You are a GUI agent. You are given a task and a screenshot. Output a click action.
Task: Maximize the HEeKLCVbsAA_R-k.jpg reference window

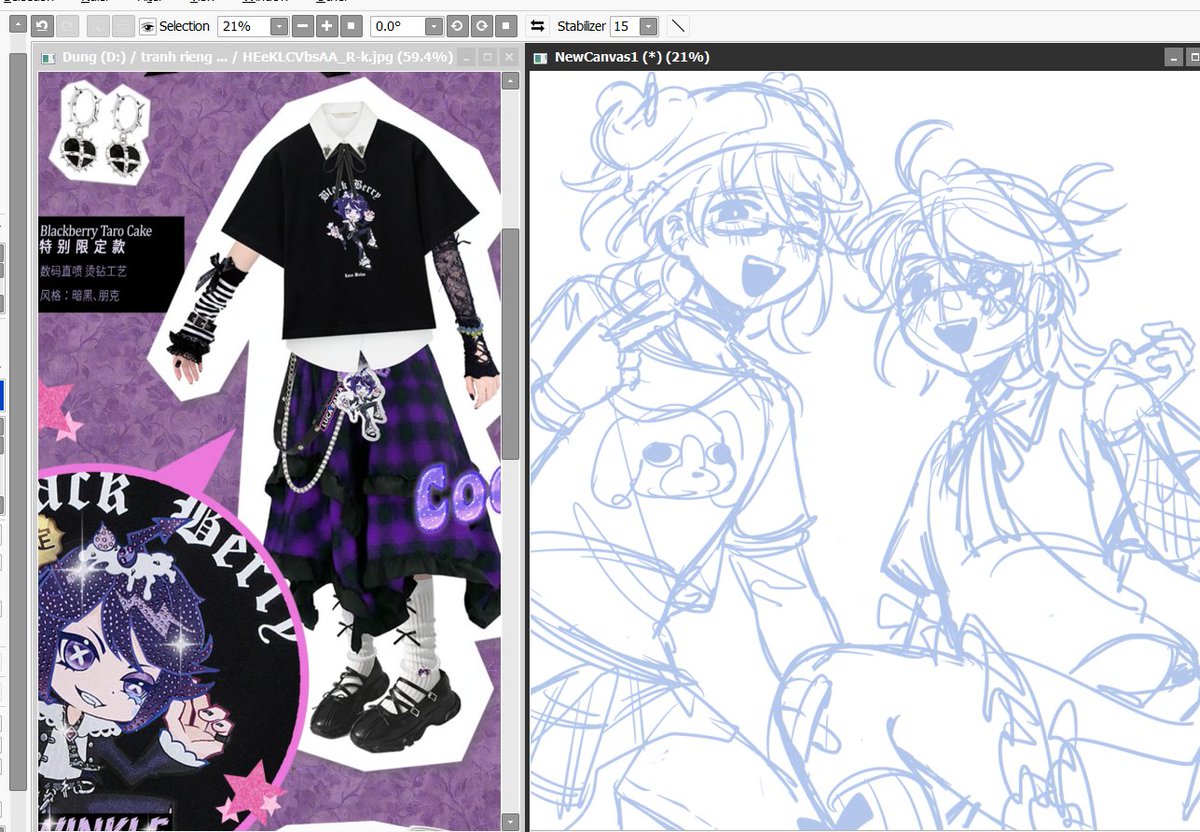click(488, 58)
